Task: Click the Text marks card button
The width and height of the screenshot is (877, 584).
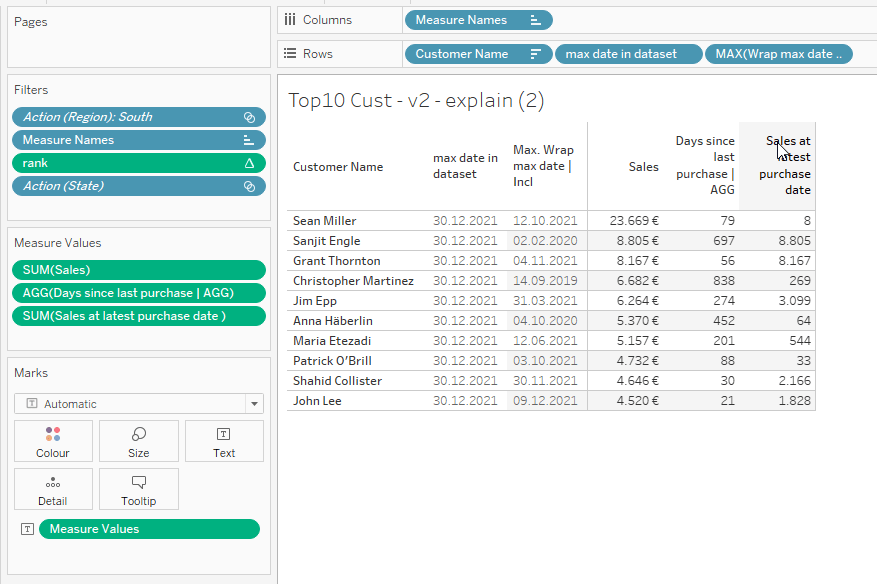Action: (x=224, y=441)
